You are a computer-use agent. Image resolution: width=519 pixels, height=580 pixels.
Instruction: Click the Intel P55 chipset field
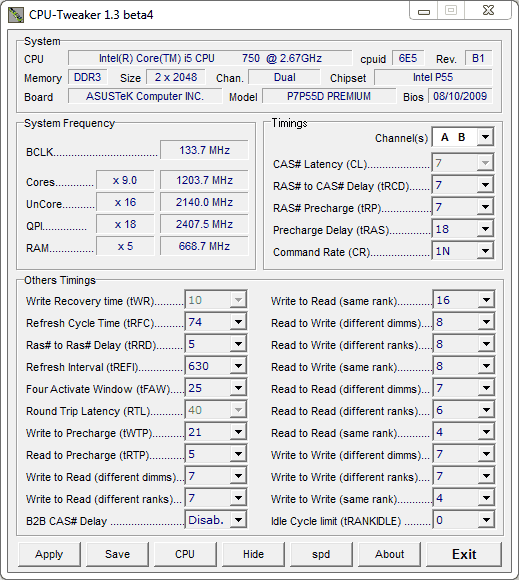tap(433, 77)
